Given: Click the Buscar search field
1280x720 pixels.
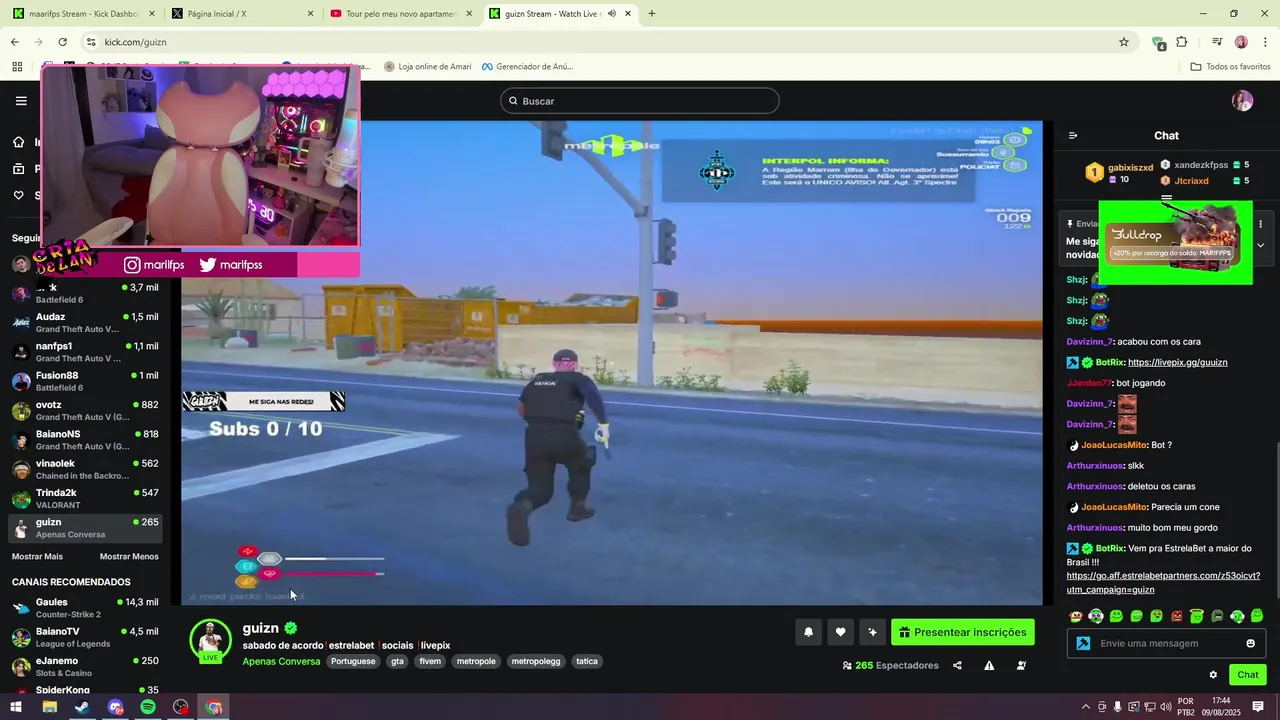Looking at the screenshot, I should click(x=640, y=101).
